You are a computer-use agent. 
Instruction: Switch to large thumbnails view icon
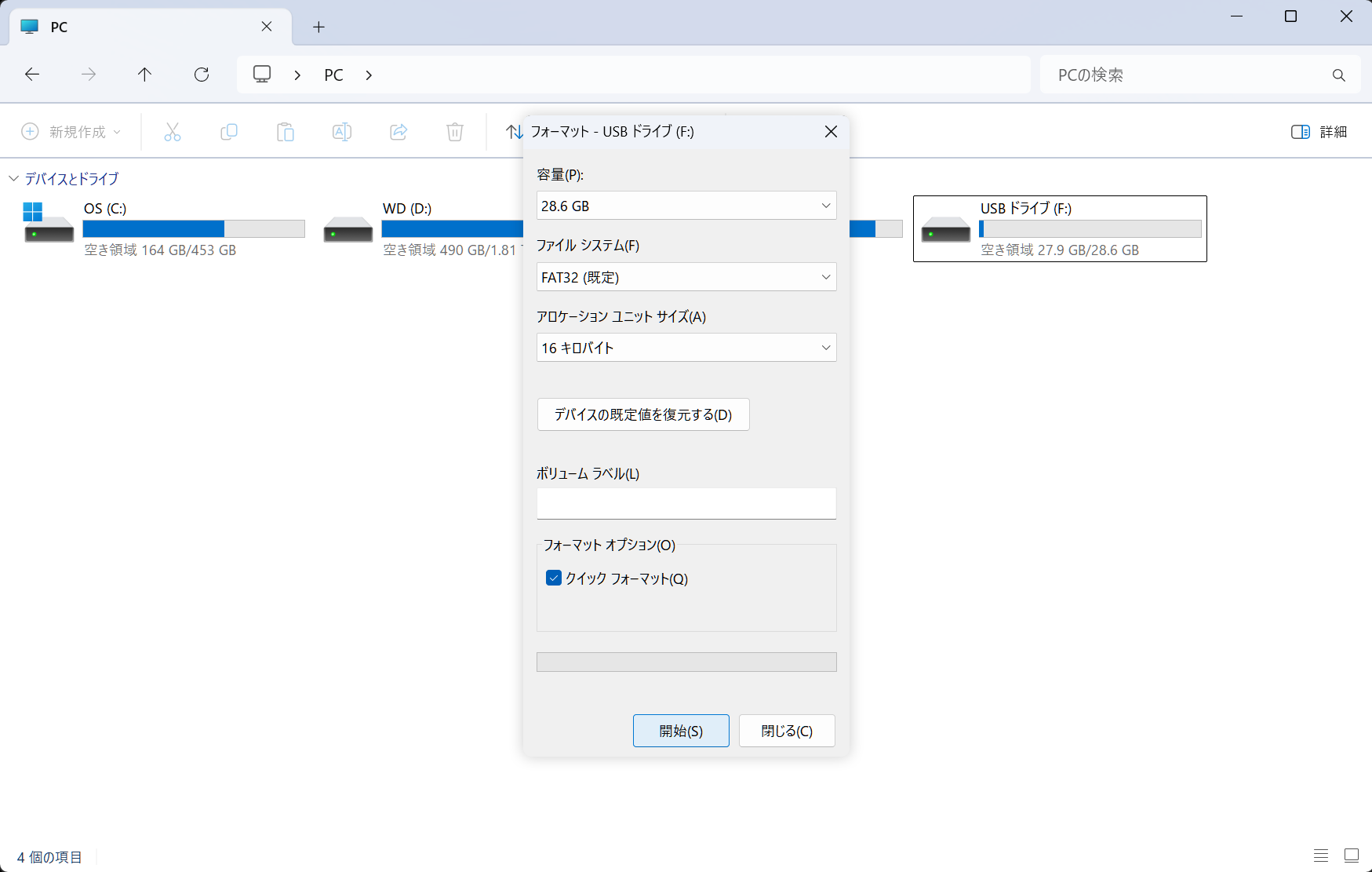click(x=1351, y=856)
